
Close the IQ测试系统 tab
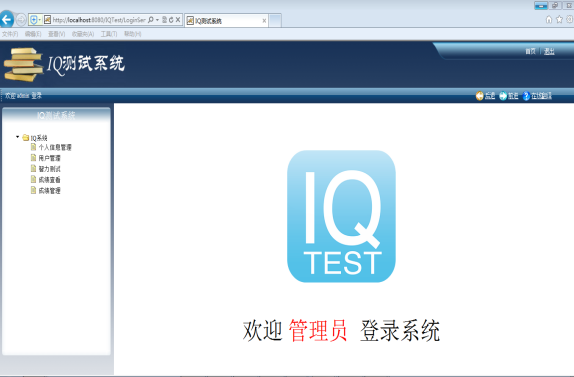tap(264, 21)
